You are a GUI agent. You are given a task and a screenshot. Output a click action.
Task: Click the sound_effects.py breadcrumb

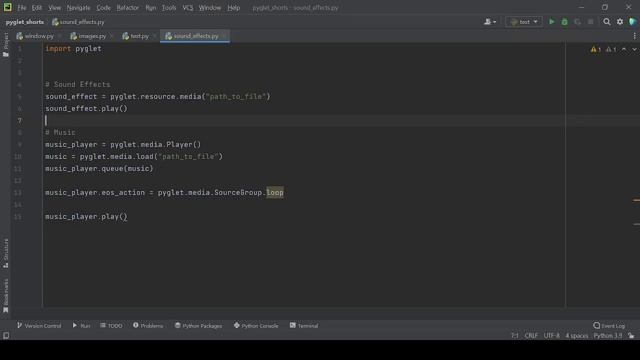pyautogui.click(x=78, y=22)
